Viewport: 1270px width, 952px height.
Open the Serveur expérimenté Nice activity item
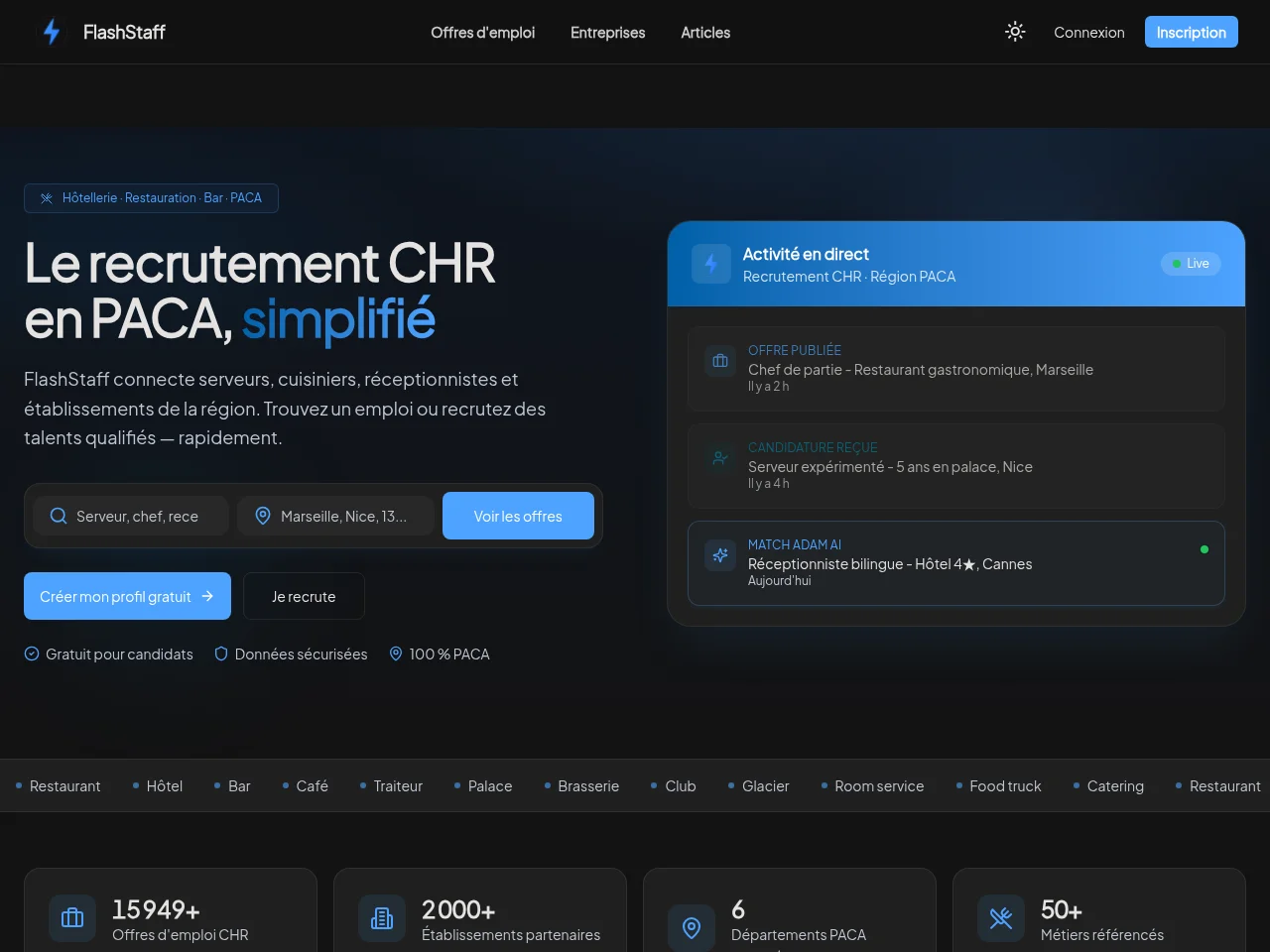point(956,466)
